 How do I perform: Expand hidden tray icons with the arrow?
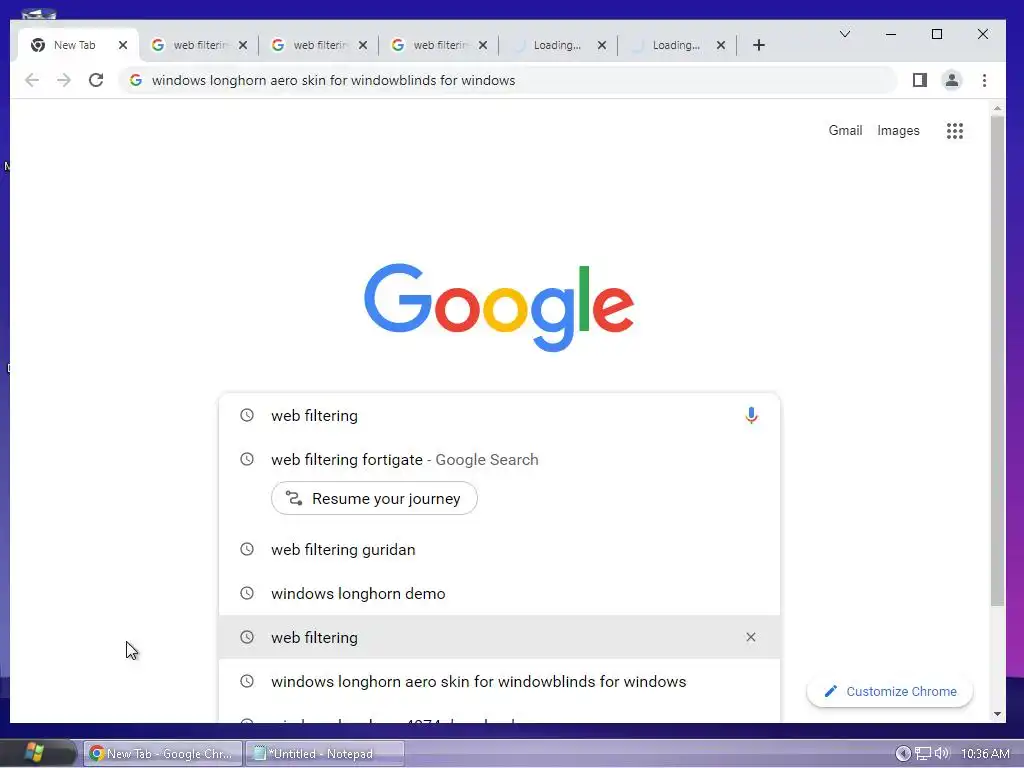coord(903,754)
